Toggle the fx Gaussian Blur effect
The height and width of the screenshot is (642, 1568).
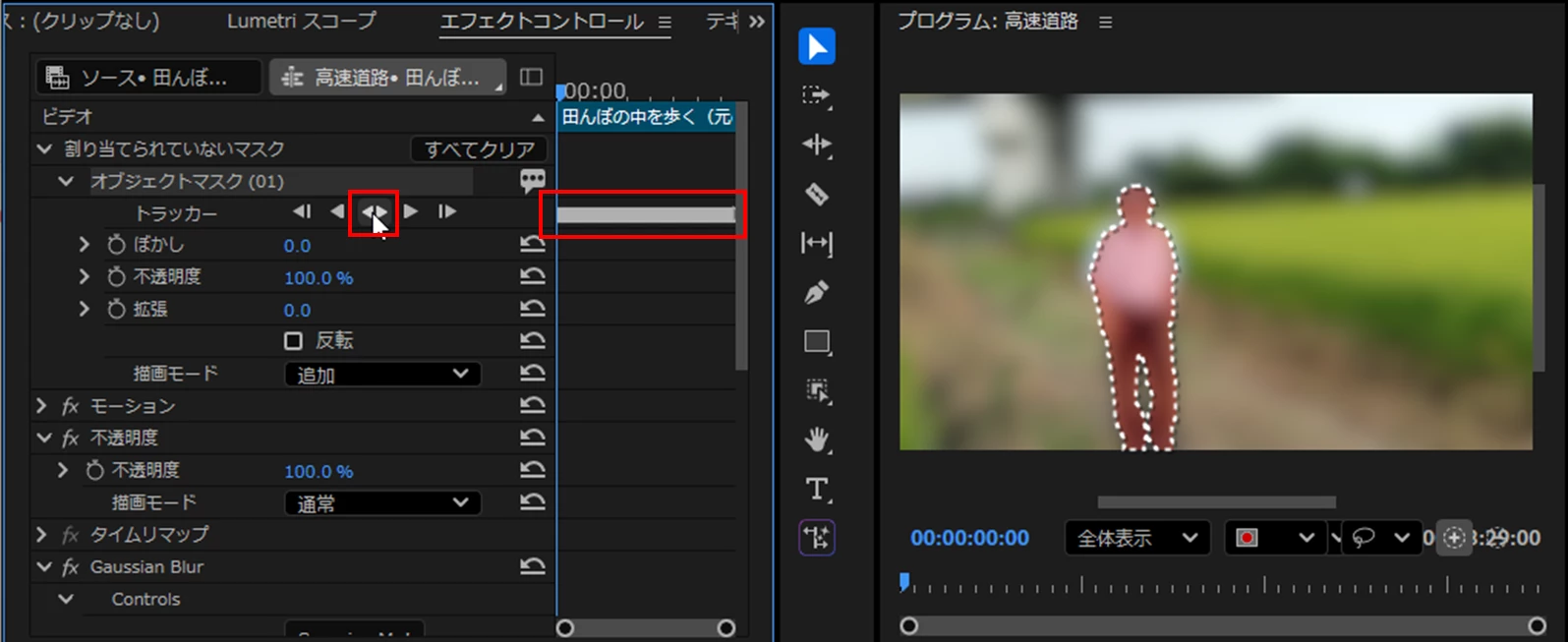pyautogui.click(x=71, y=567)
